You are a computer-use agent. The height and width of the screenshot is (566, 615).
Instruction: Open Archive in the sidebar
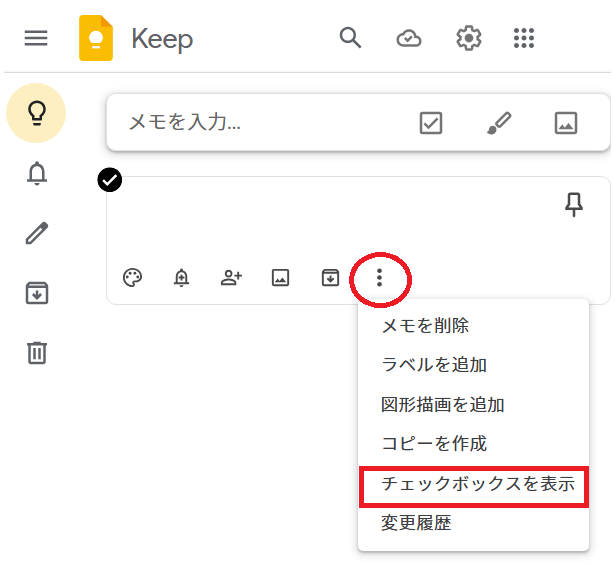click(x=37, y=293)
